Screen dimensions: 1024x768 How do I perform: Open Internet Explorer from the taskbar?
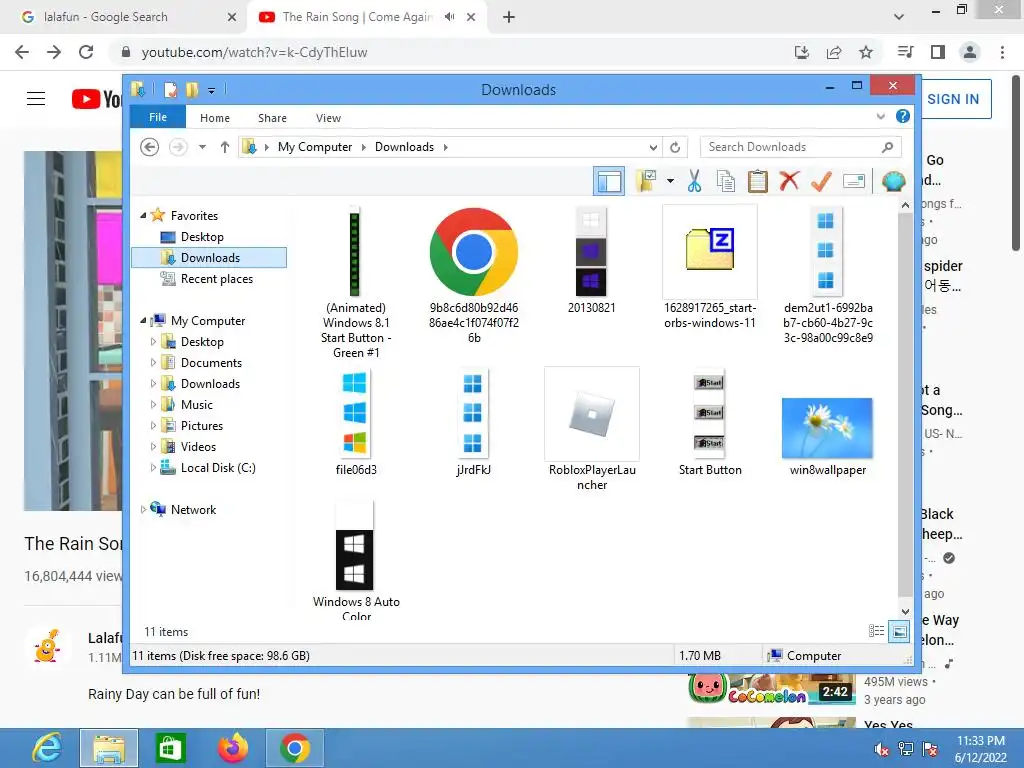click(47, 748)
